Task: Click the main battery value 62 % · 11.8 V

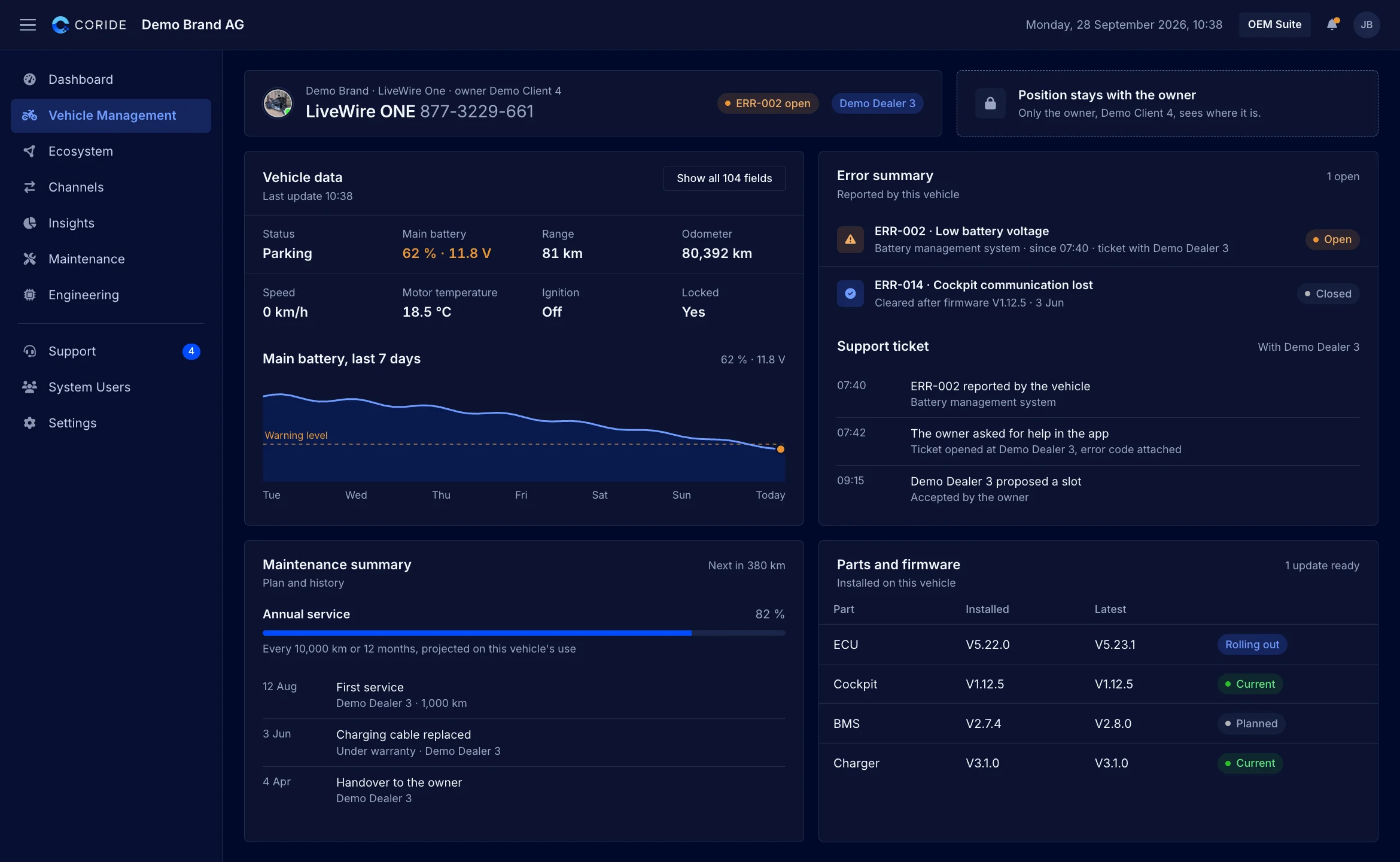Action: (x=446, y=253)
